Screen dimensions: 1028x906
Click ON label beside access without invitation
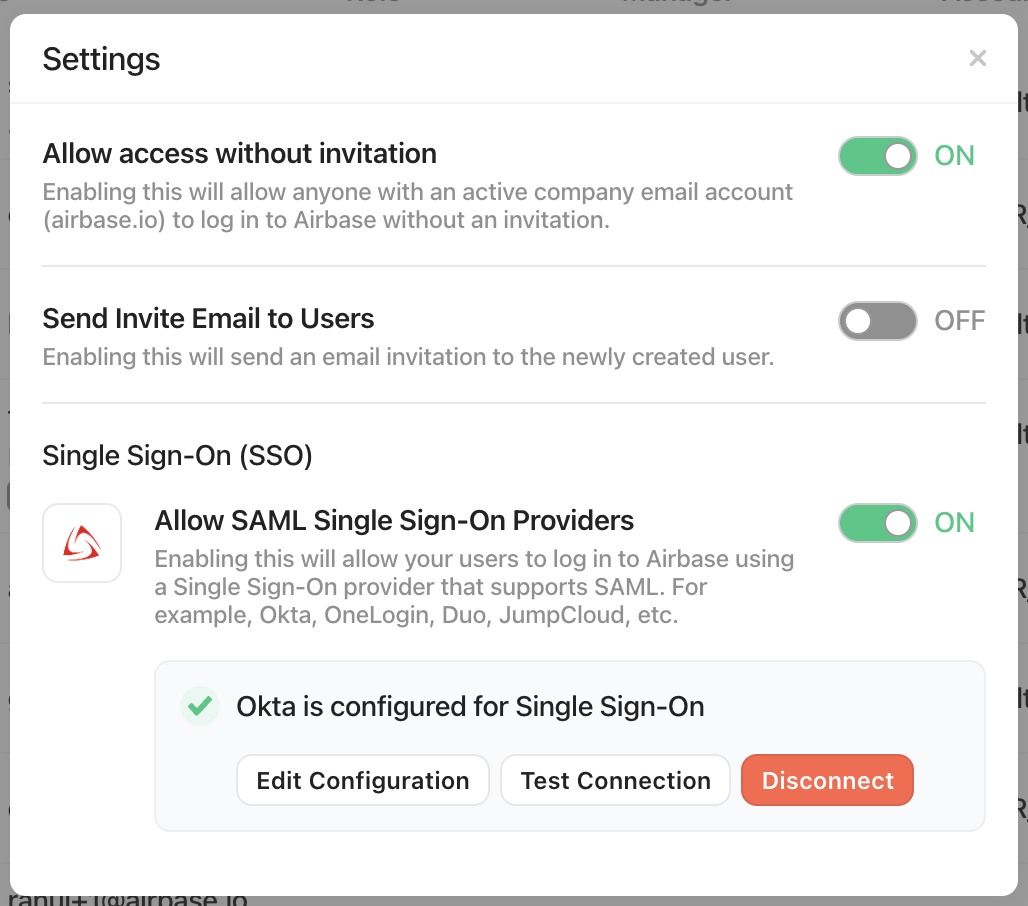pyautogui.click(x=955, y=156)
